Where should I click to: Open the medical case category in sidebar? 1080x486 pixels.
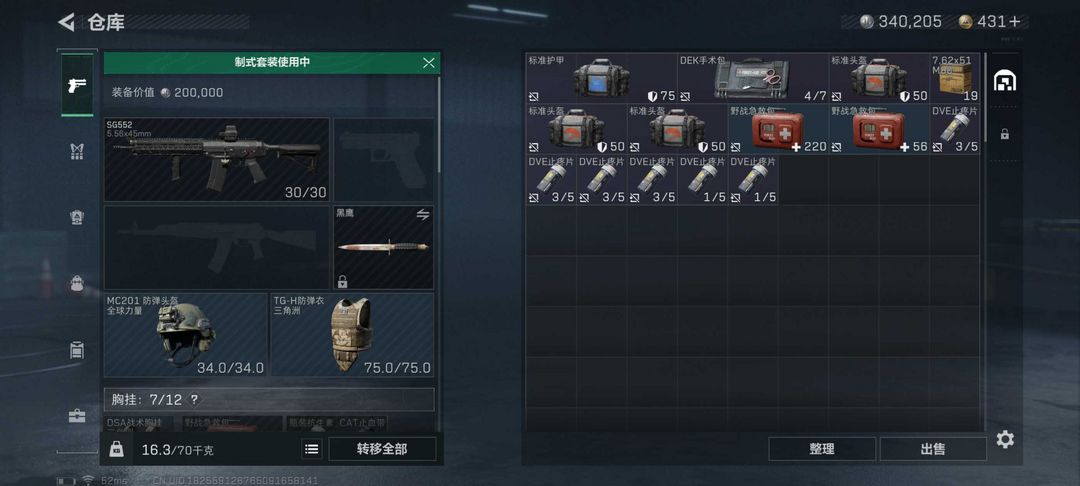point(77,416)
